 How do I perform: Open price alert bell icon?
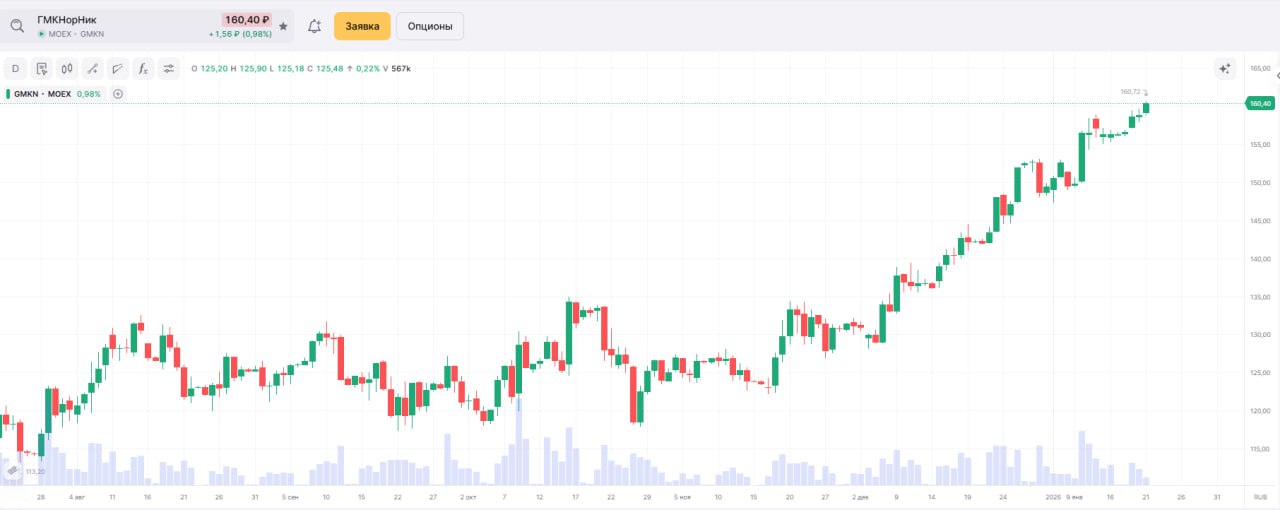314,26
